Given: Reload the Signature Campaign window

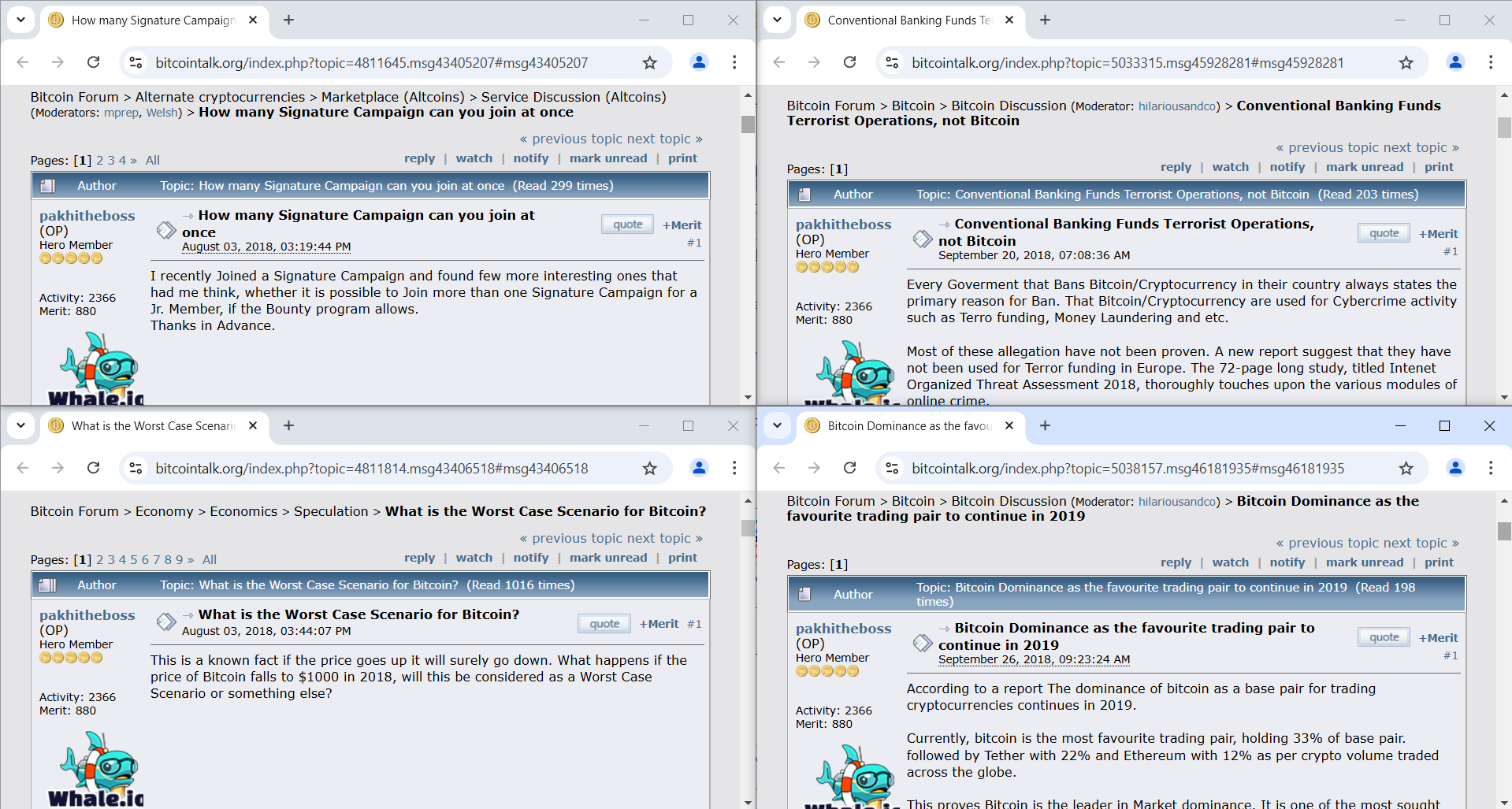Looking at the screenshot, I should tap(93, 62).
